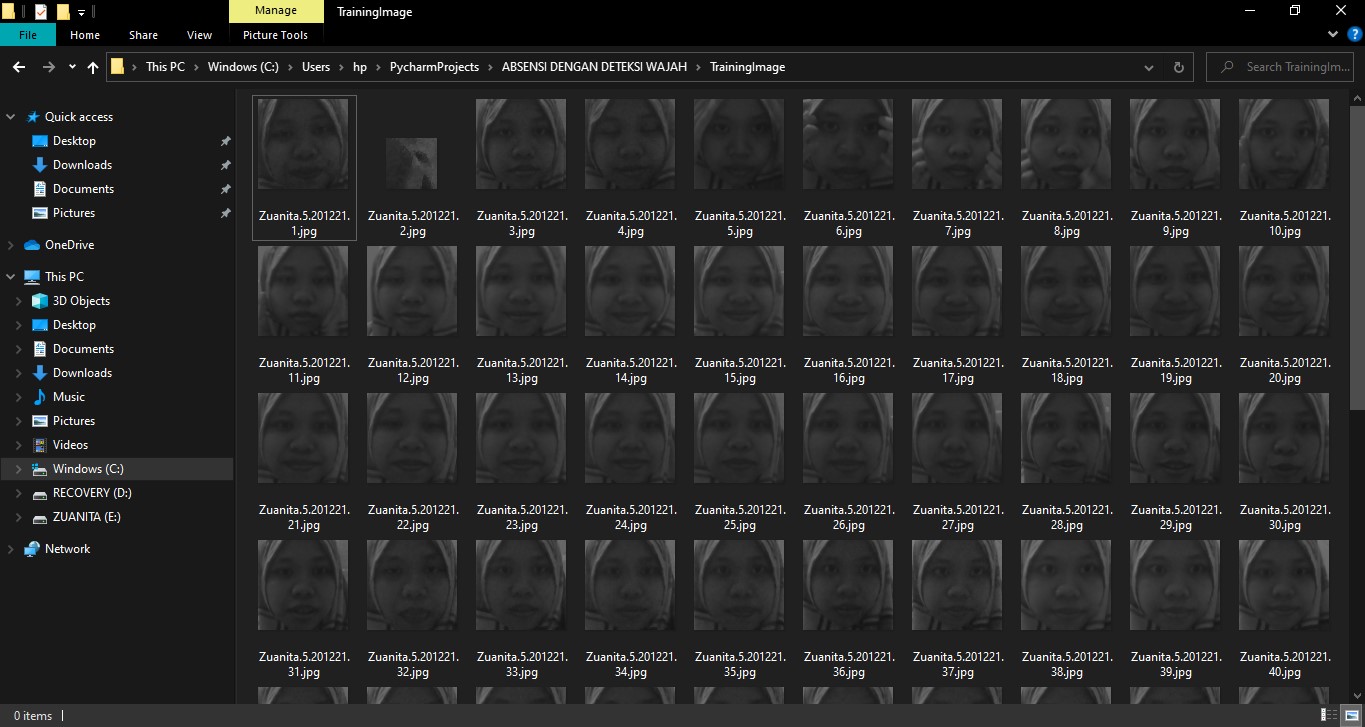Switch to Details view in status bar
The image size is (1365, 727).
[1330, 716]
